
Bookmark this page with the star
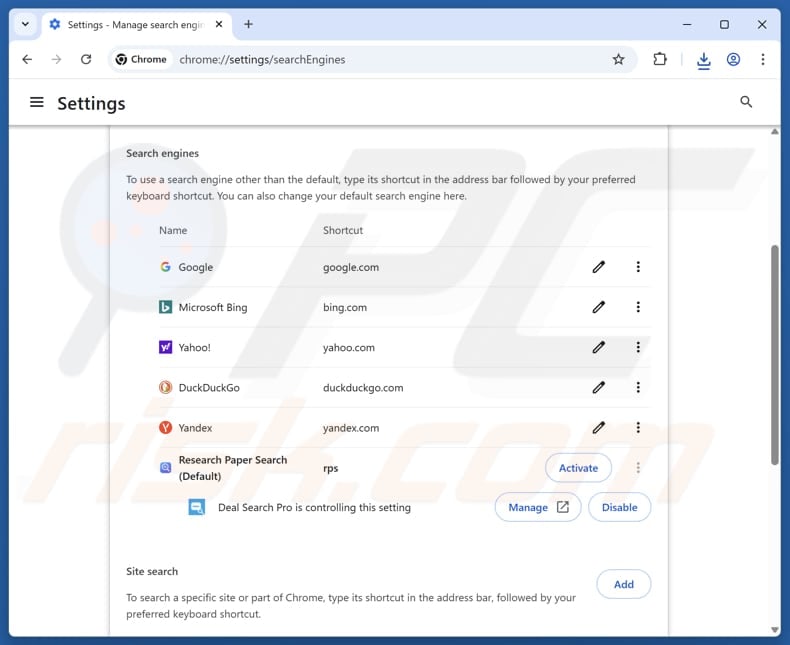[618, 59]
